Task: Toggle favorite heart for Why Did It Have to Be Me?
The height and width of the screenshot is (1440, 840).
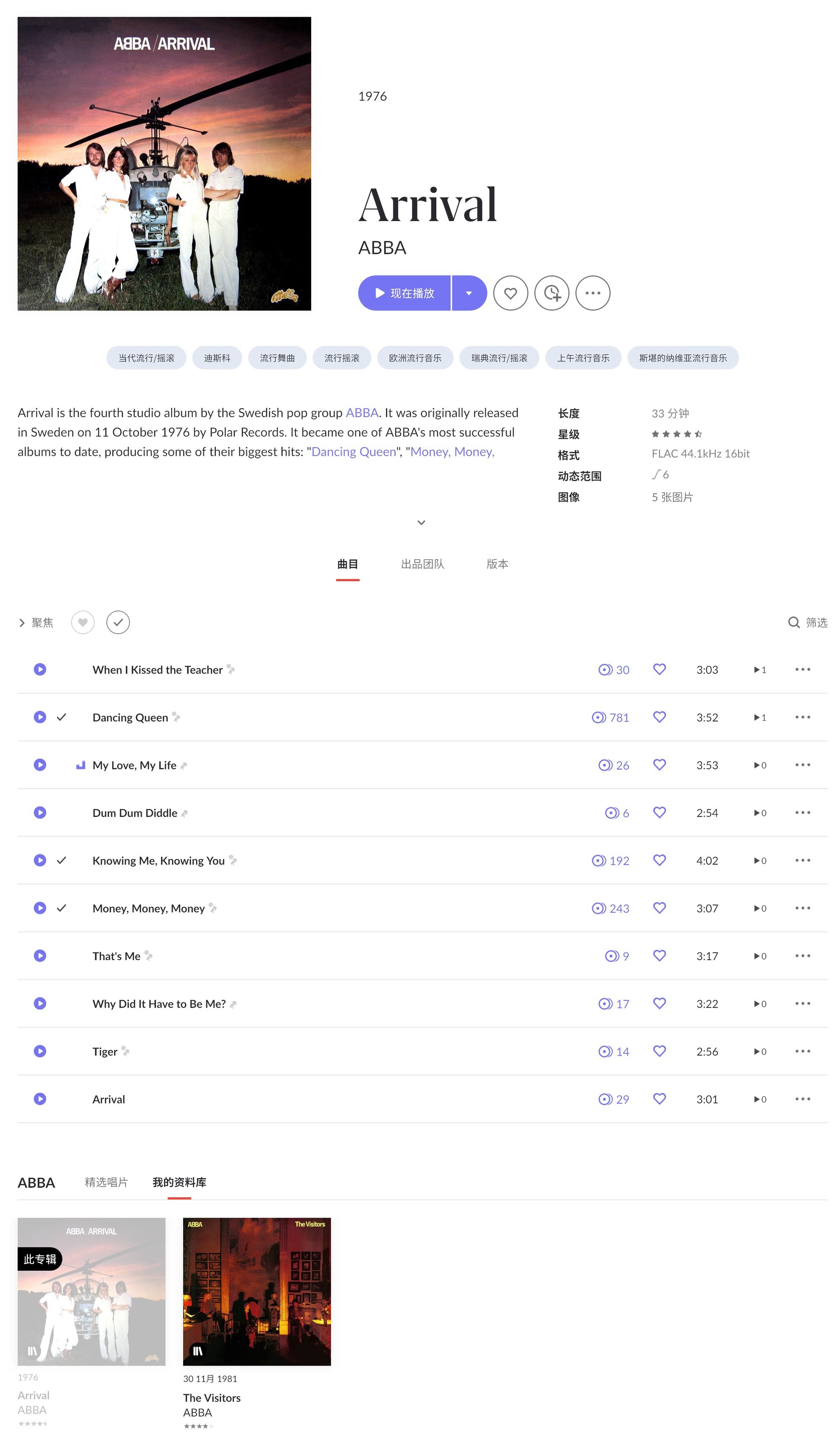Action: tap(659, 1003)
